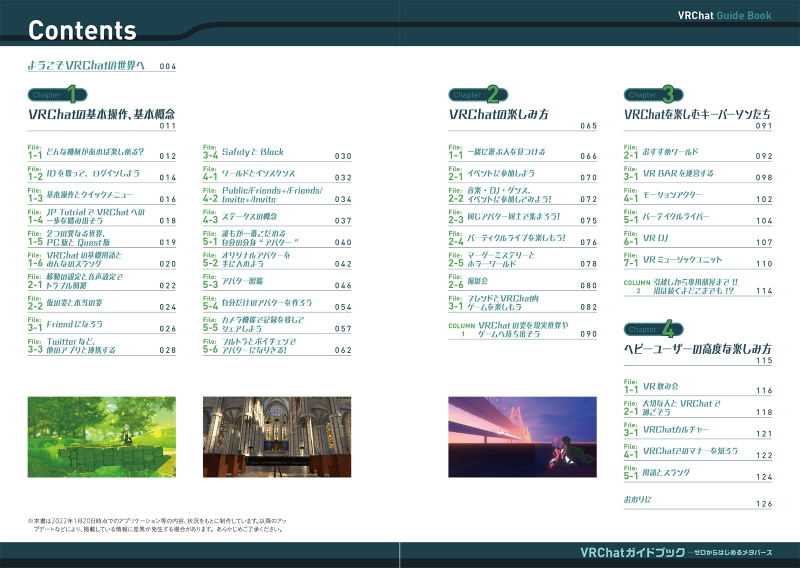Image resolution: width=800 pixels, height=568 pixels.
Task: Open entry 'VR ミュージックユニット'
Action: coord(697,259)
